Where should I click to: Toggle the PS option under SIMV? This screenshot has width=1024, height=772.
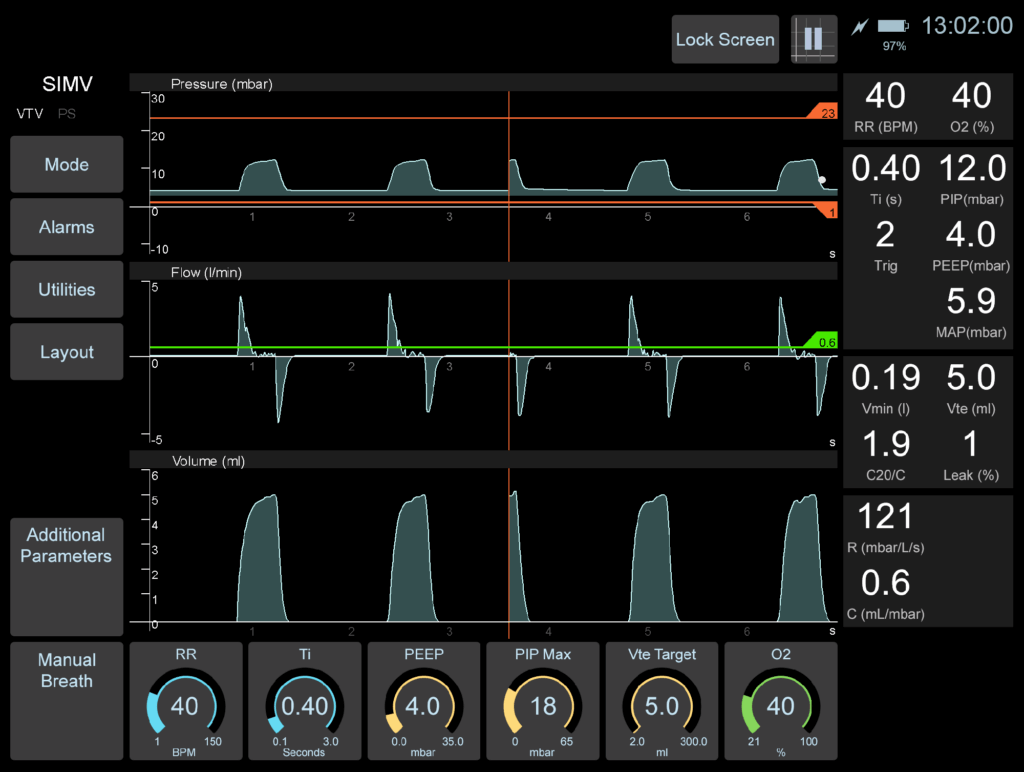click(67, 114)
